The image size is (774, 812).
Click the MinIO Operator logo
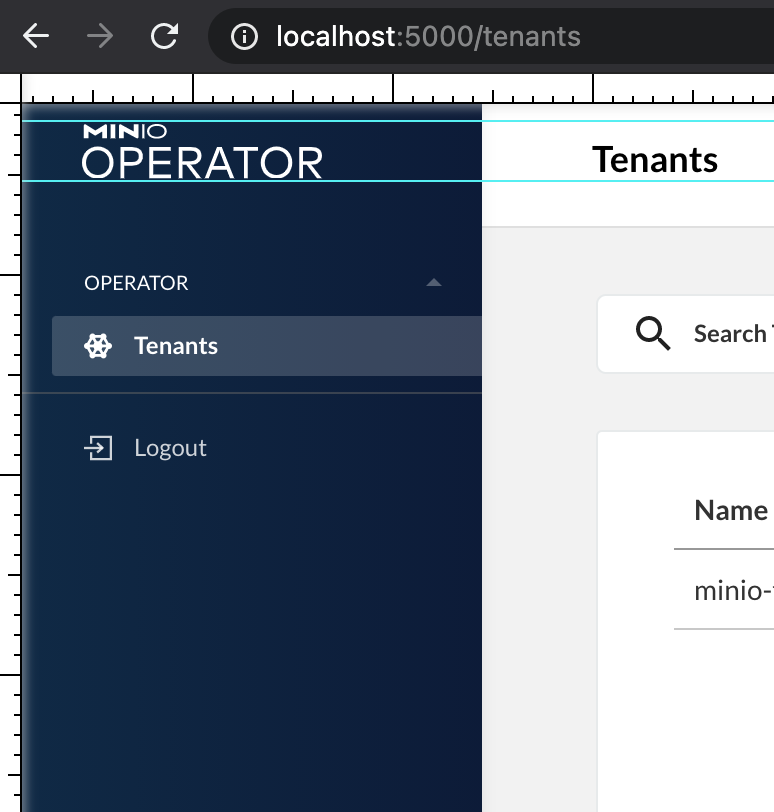[x=202, y=152]
